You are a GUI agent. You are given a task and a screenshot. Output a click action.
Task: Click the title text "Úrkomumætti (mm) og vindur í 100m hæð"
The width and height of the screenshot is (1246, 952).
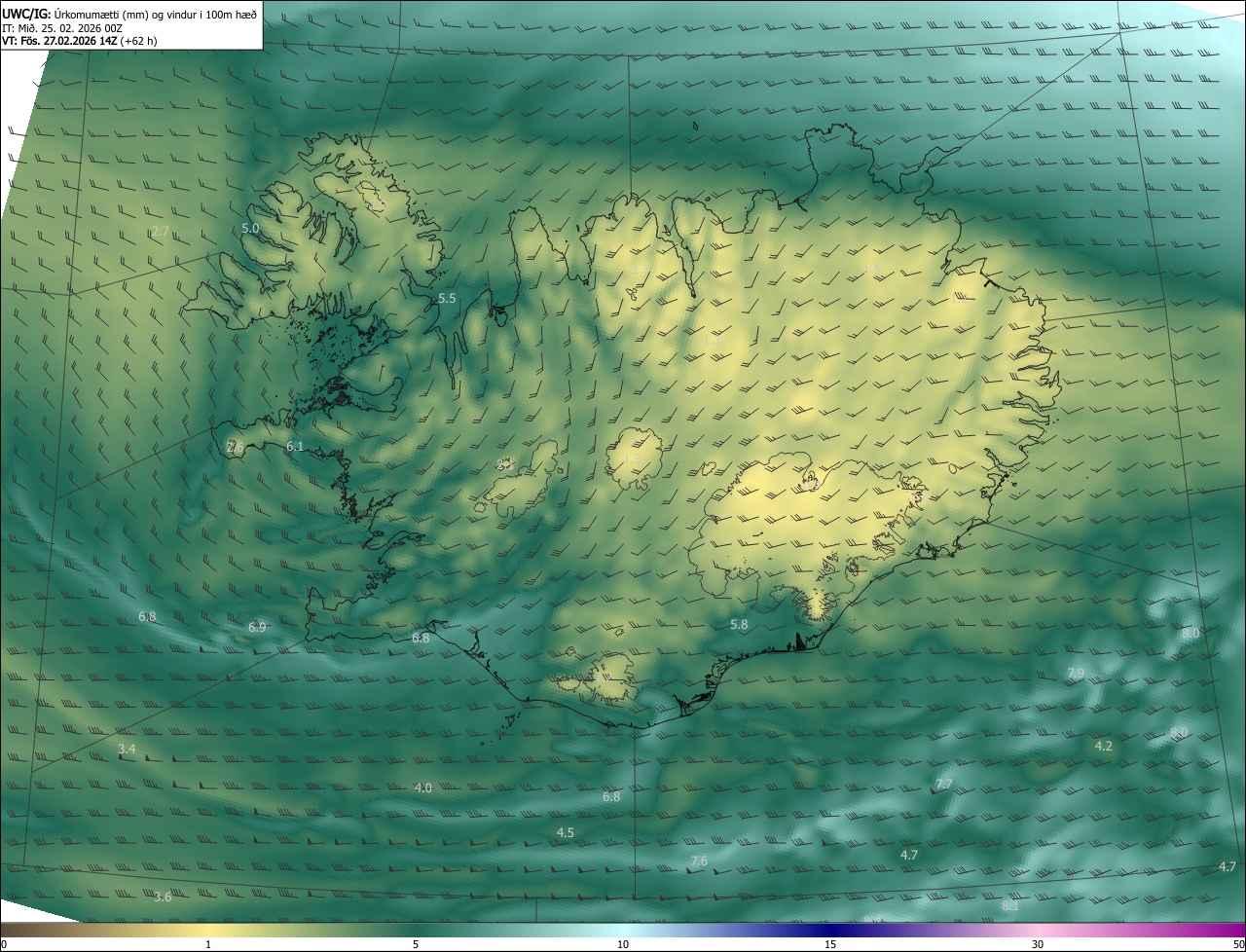[x=156, y=13]
